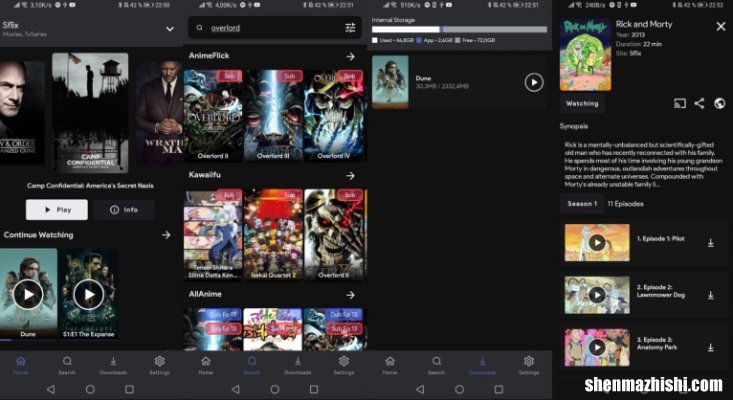This screenshot has width=733, height=400.
Task: Play Episode 1: Pilot thumbnail
Action: tap(597, 243)
